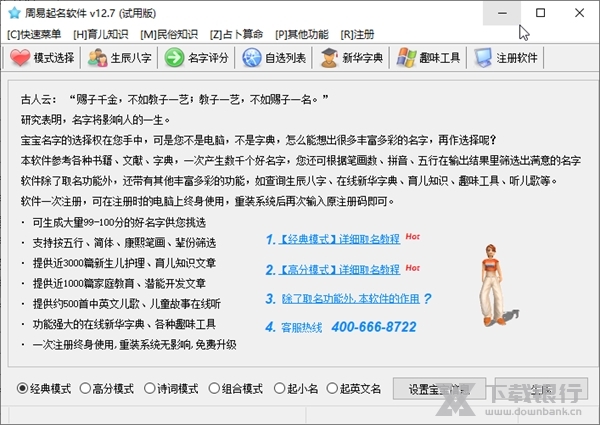Click bullet 一次注册终身使用 text
600x425 pixels.
click(x=134, y=345)
